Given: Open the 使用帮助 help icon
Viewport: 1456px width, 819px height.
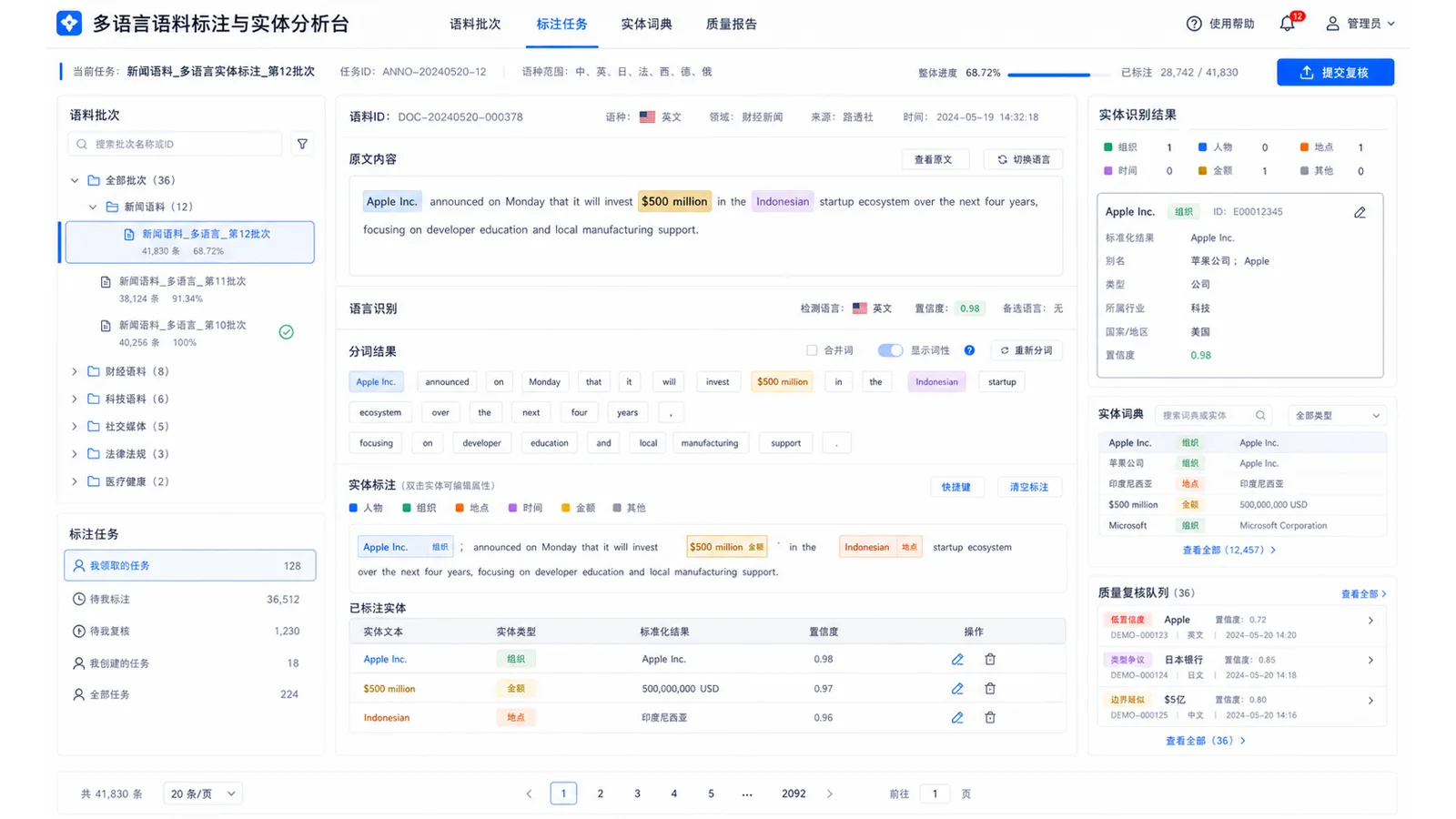Looking at the screenshot, I should [x=1194, y=24].
